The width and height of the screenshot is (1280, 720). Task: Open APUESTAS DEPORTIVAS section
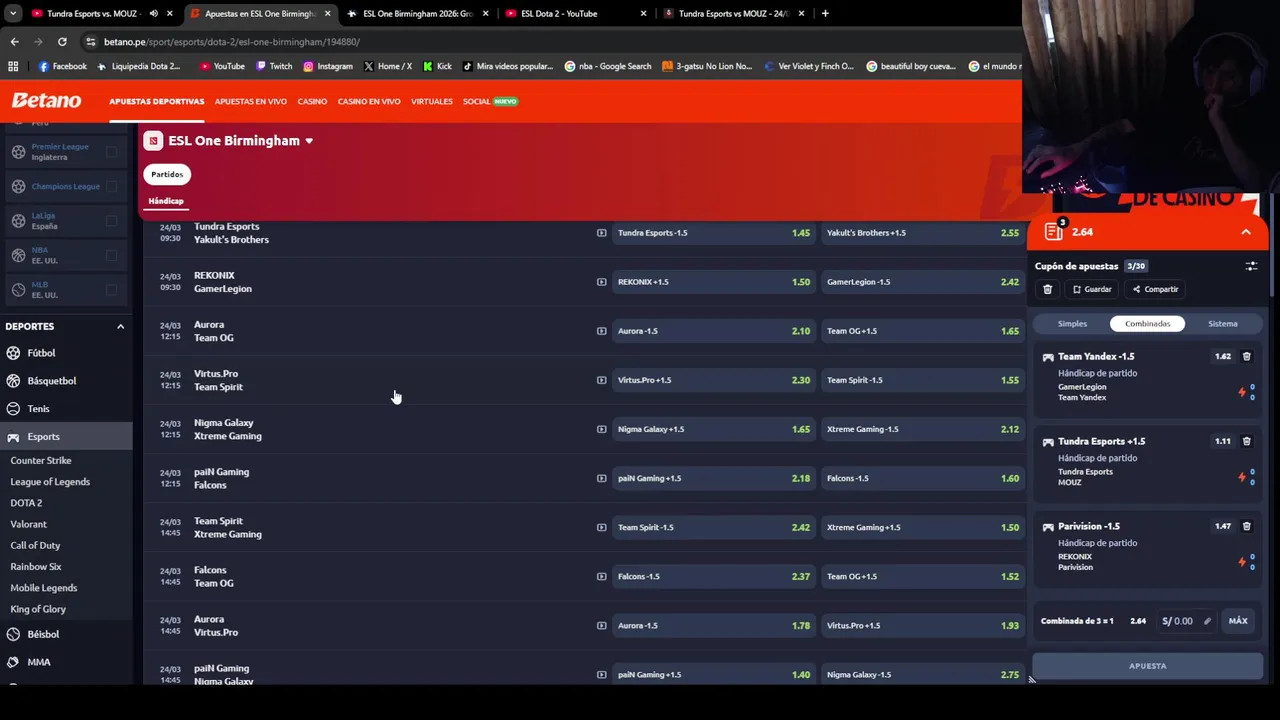(157, 101)
